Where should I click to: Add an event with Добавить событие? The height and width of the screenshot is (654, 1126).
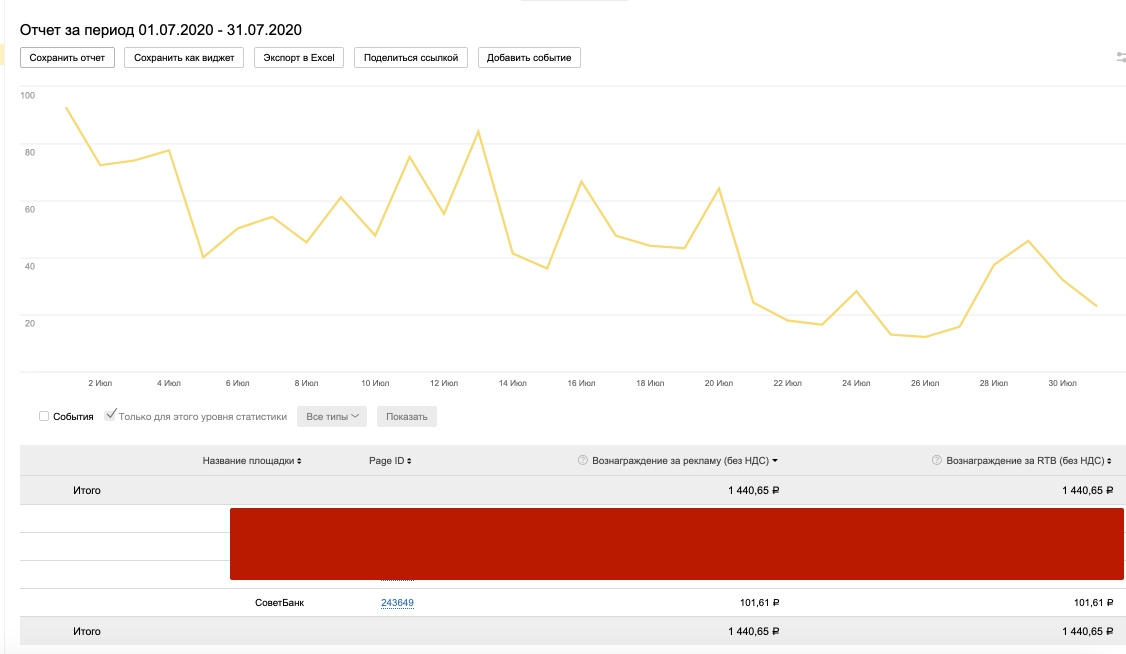point(529,57)
